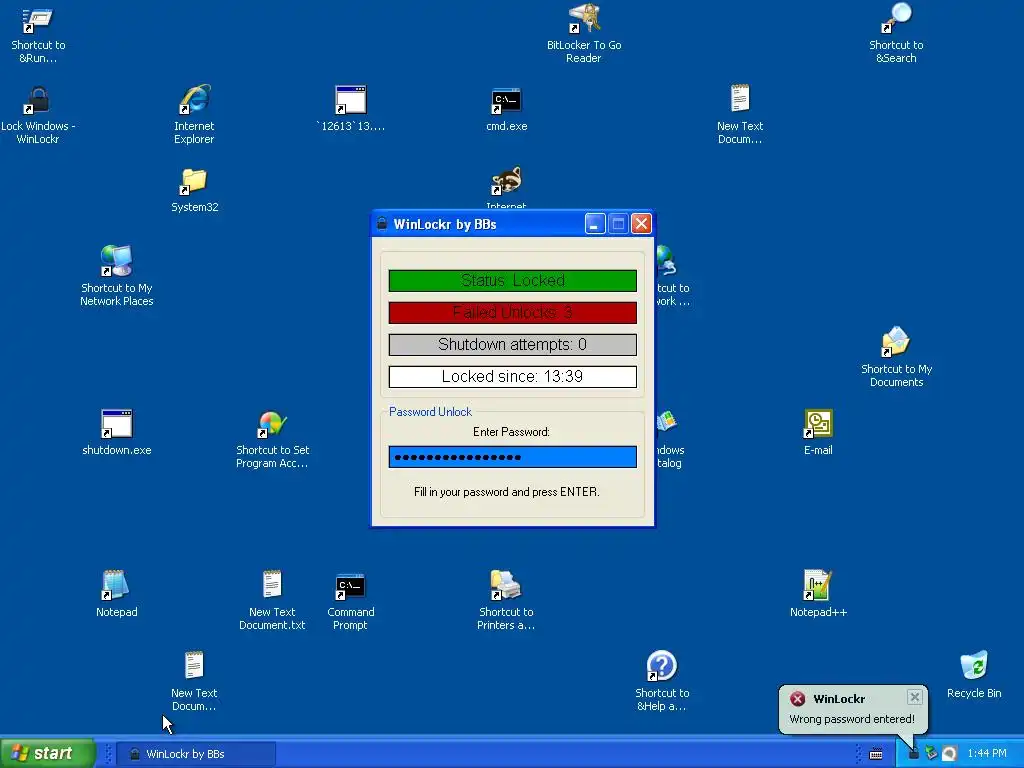Select Shortcut to Printers icon

point(506,601)
